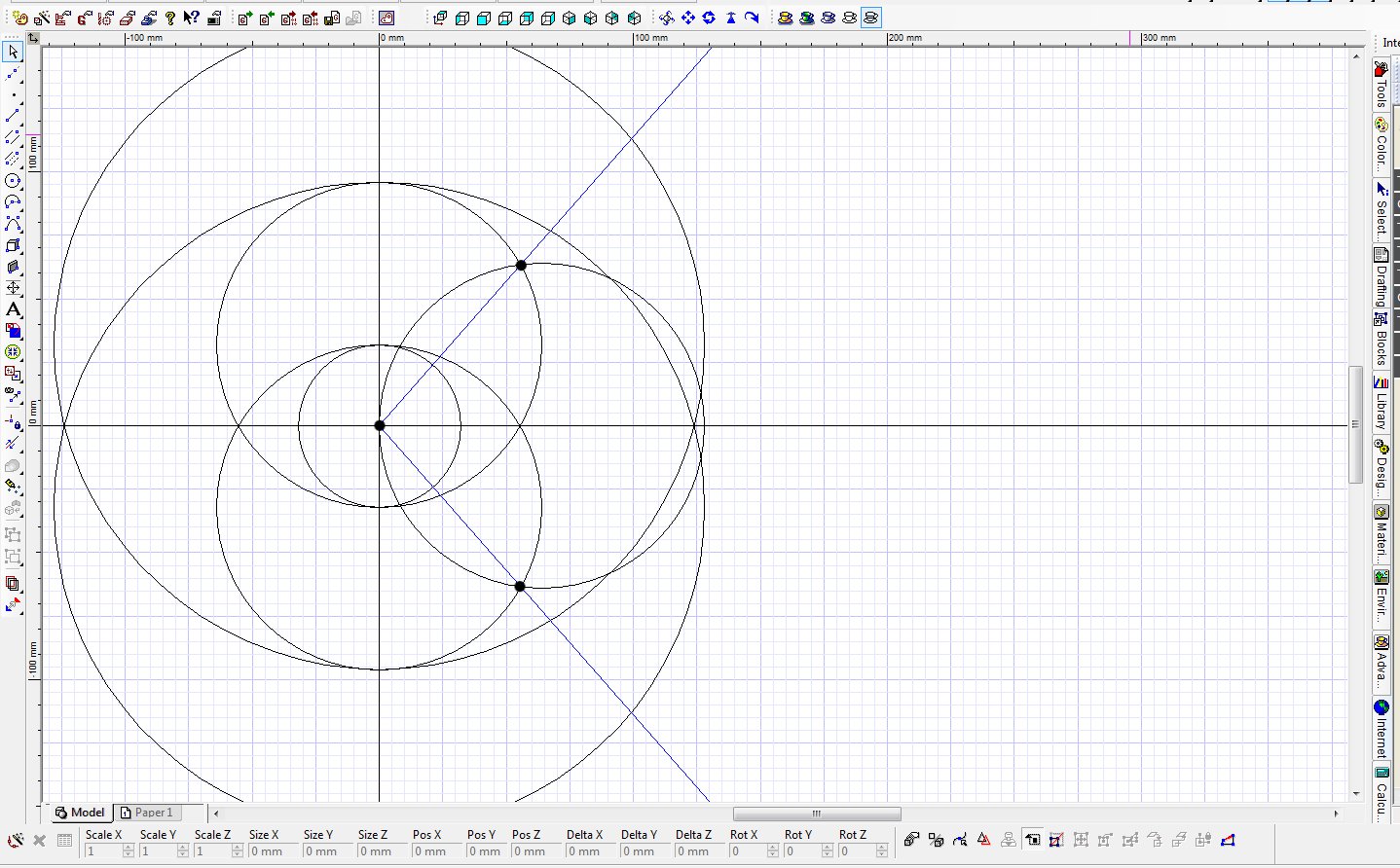Click the horizontal scroll right arrow
This screenshot has width=1400, height=868.
click(1336, 813)
